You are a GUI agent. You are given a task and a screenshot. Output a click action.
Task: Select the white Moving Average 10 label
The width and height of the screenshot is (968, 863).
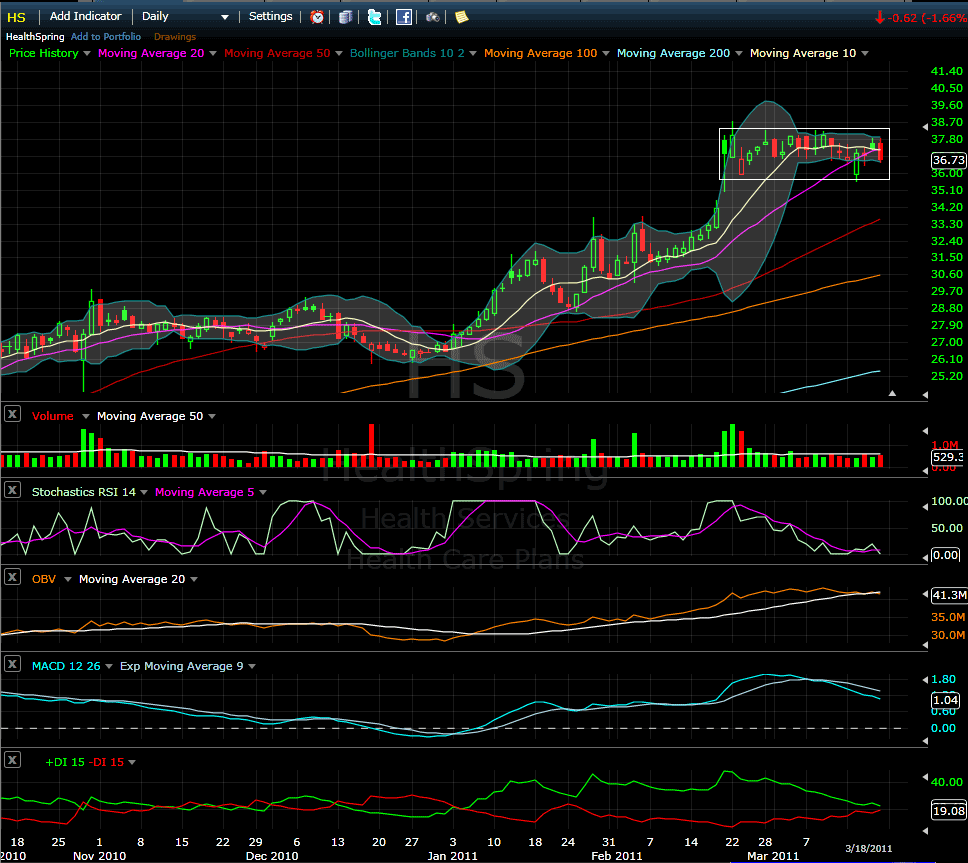point(803,53)
